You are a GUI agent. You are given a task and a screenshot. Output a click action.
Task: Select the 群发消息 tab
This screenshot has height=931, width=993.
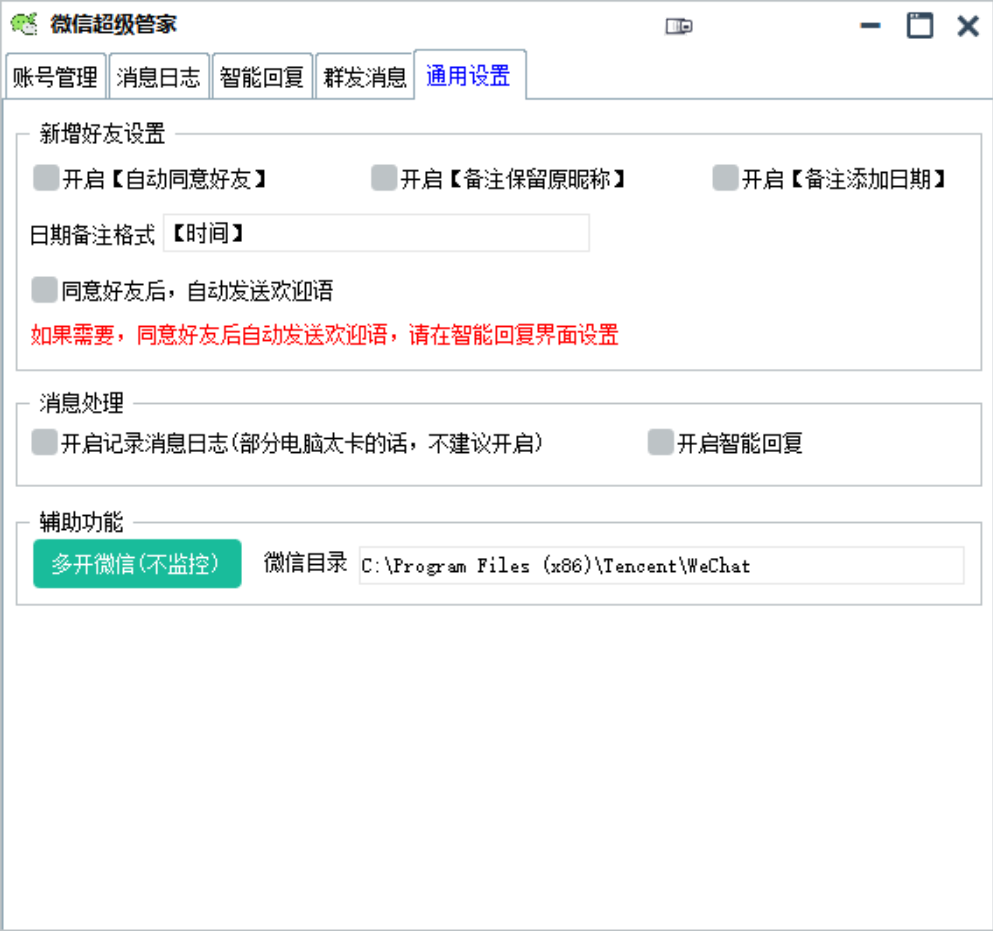click(x=365, y=77)
